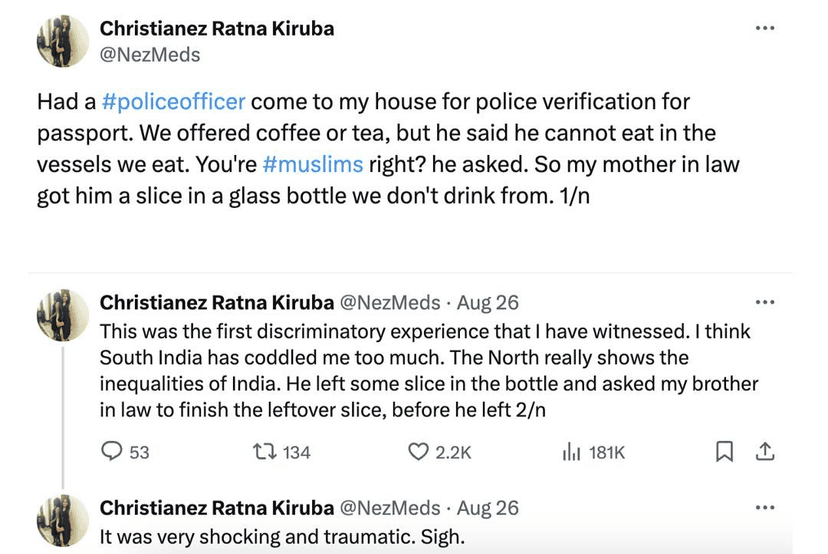Open the @NezMeds handle under the main author
The width and height of the screenshot is (828, 554).
tap(150, 55)
